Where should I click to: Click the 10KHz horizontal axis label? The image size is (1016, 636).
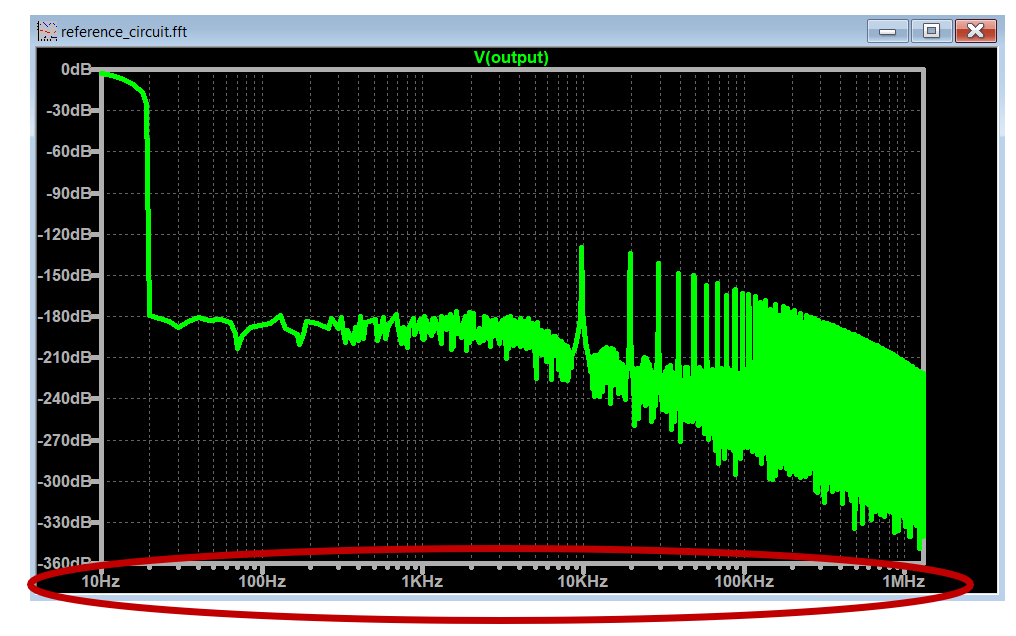pos(581,581)
